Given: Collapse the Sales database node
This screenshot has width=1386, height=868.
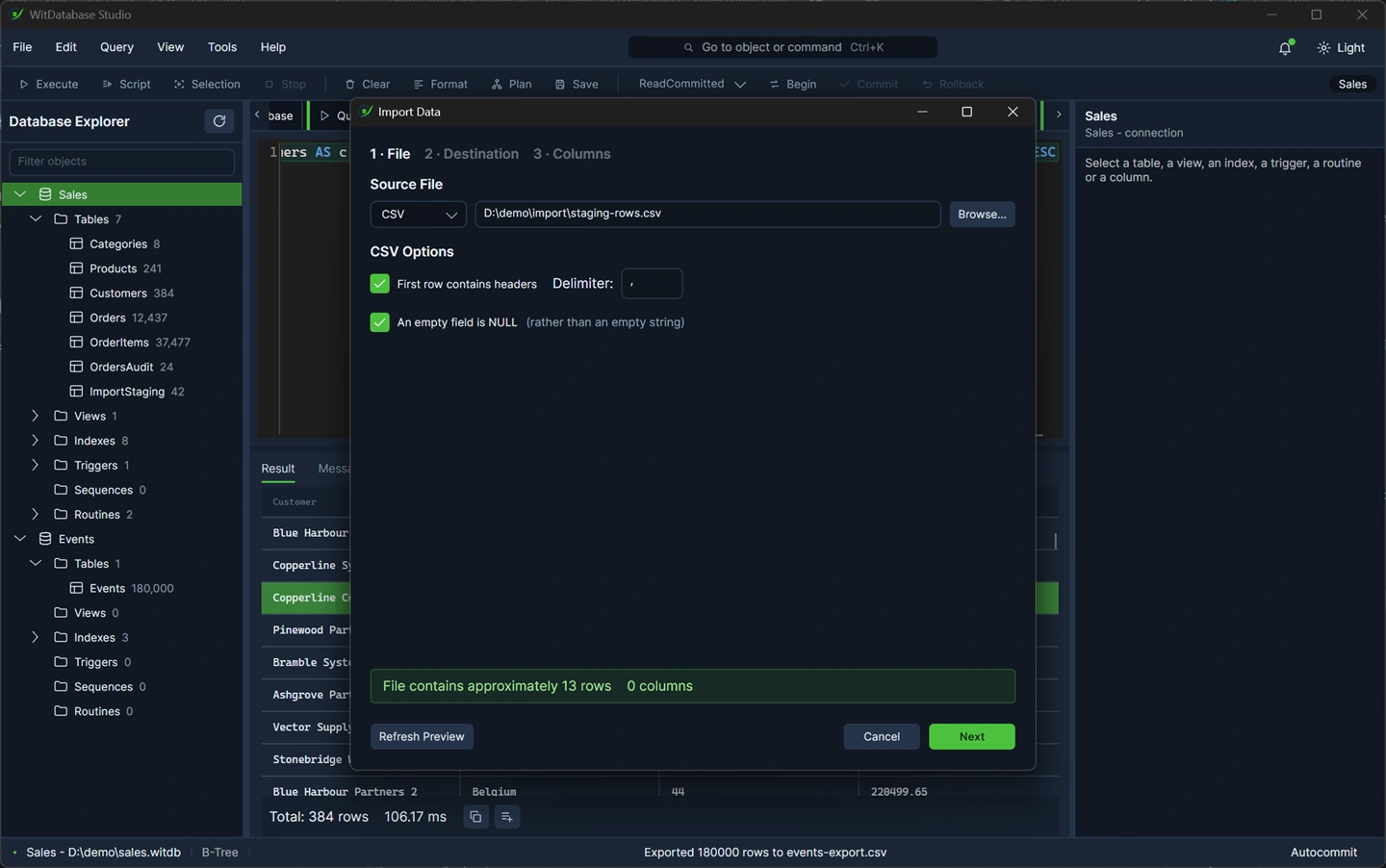Looking at the screenshot, I should point(20,194).
